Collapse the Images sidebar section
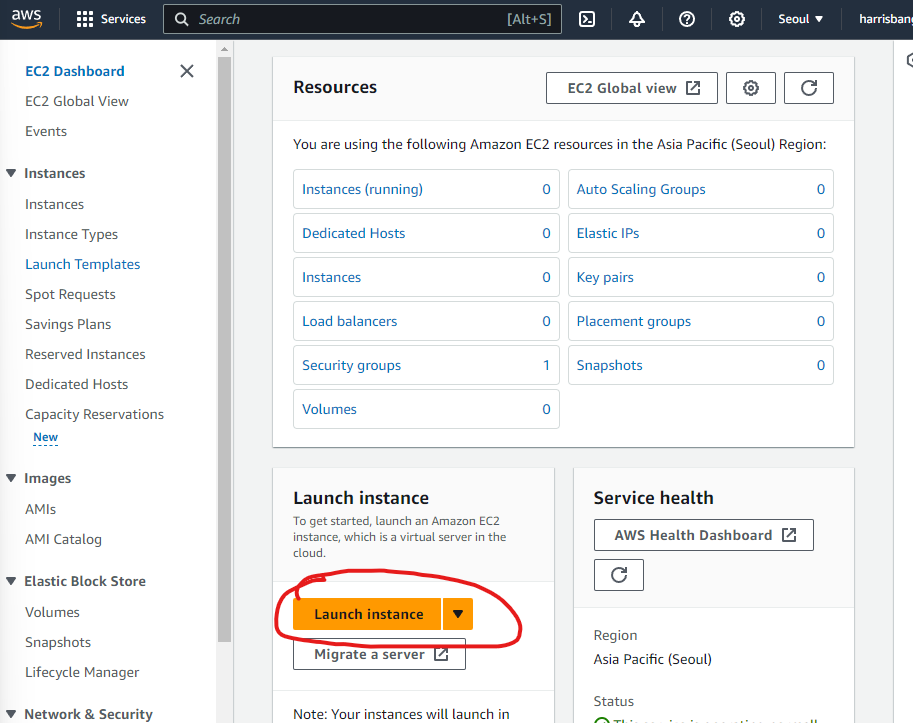 (x=11, y=478)
